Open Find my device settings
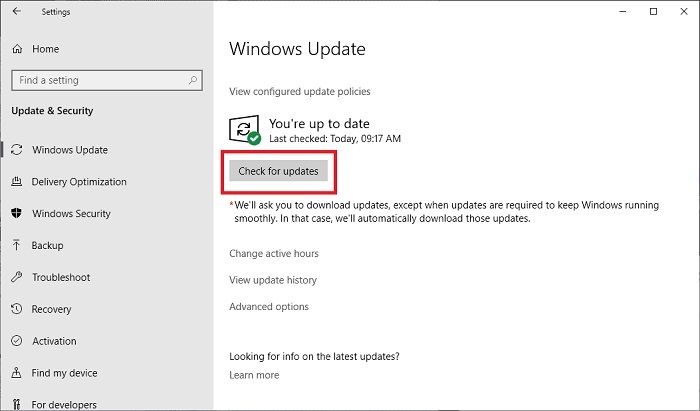700x411 pixels. (64, 373)
